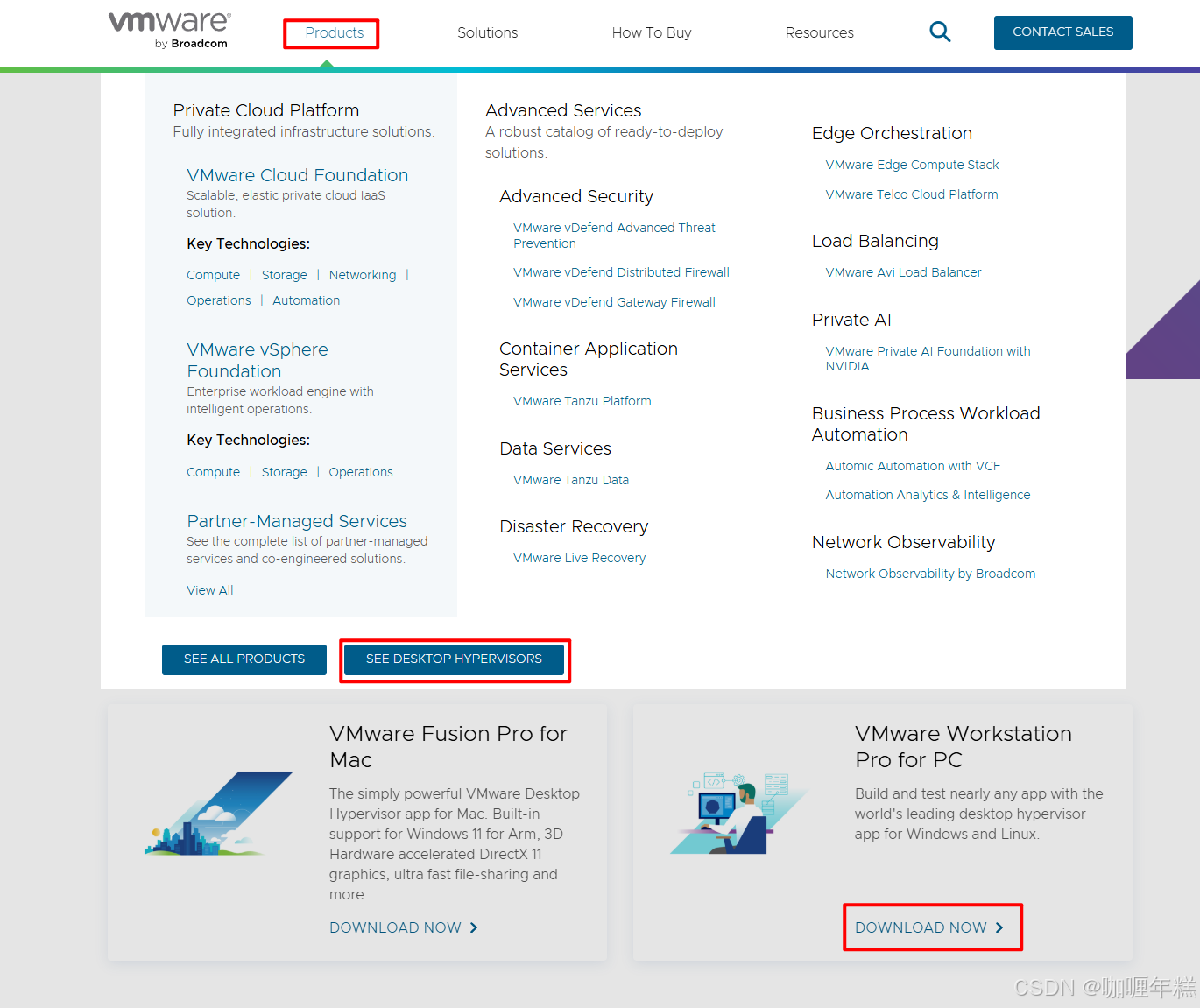Open VMware Live Recovery link
Viewport: 1200px width, 1008px height.
pyautogui.click(x=580, y=558)
